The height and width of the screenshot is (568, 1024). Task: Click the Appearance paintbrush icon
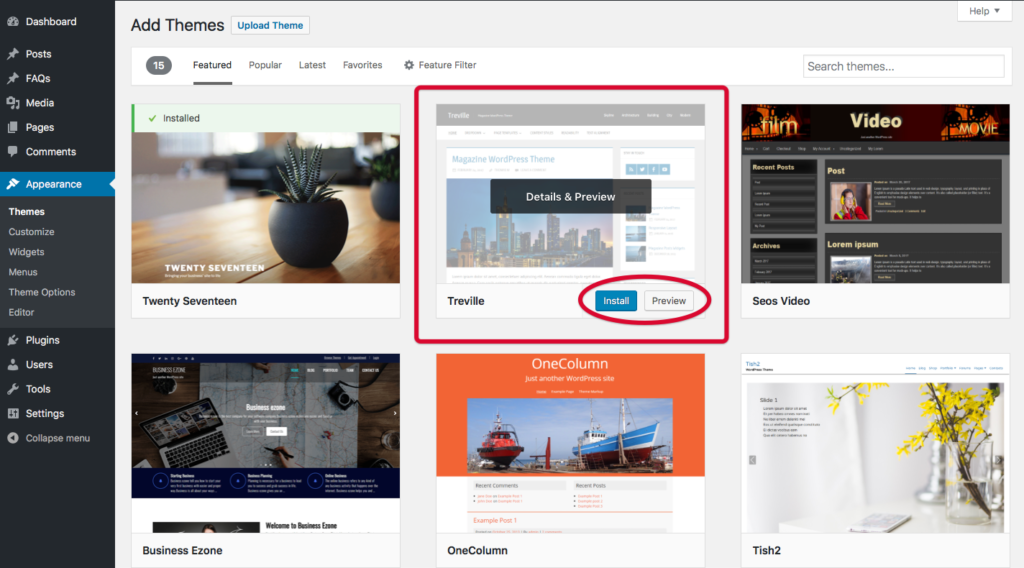(x=13, y=184)
